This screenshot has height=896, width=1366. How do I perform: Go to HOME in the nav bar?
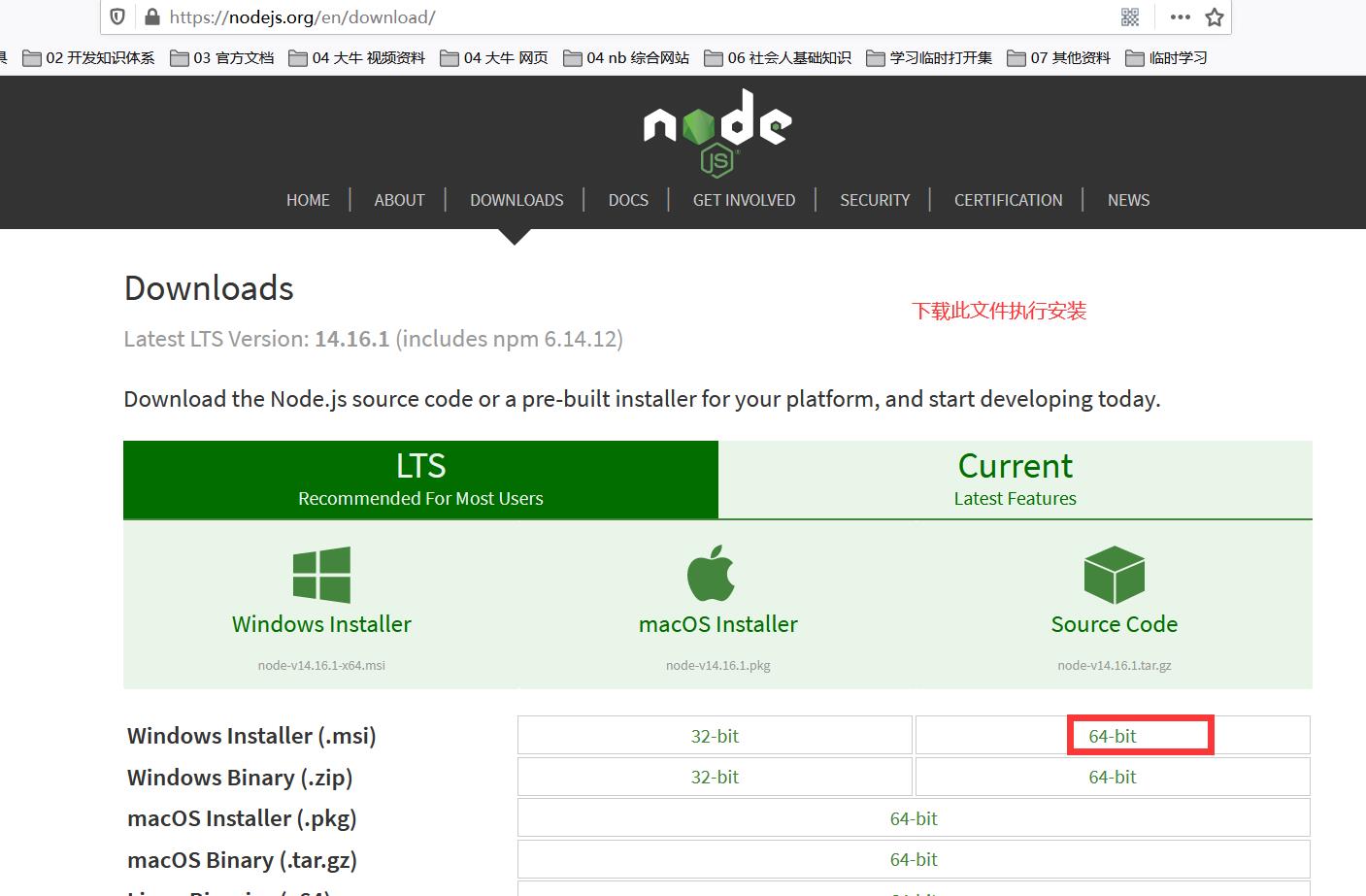pyautogui.click(x=308, y=200)
